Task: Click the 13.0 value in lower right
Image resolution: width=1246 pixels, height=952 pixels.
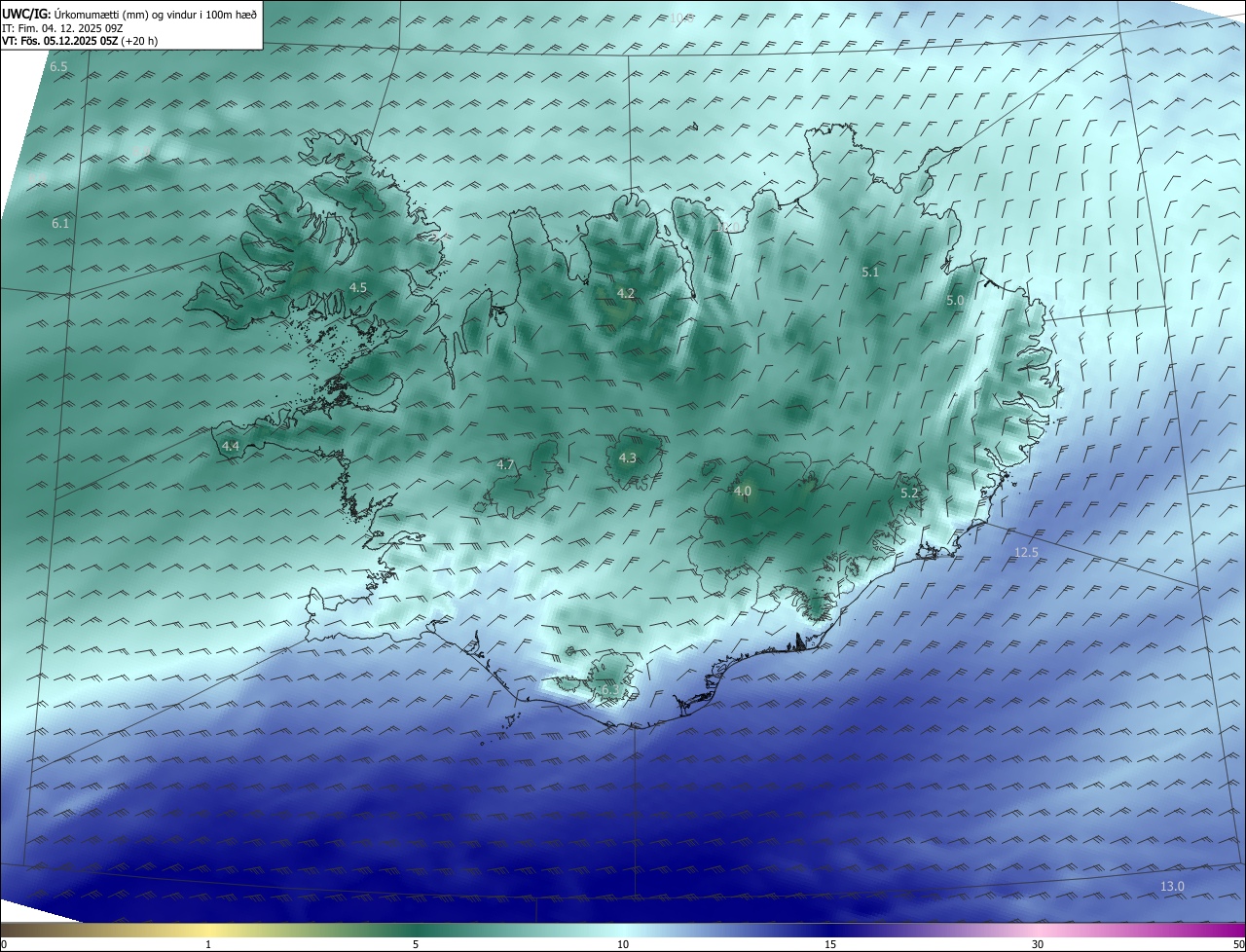Action: tap(1173, 886)
